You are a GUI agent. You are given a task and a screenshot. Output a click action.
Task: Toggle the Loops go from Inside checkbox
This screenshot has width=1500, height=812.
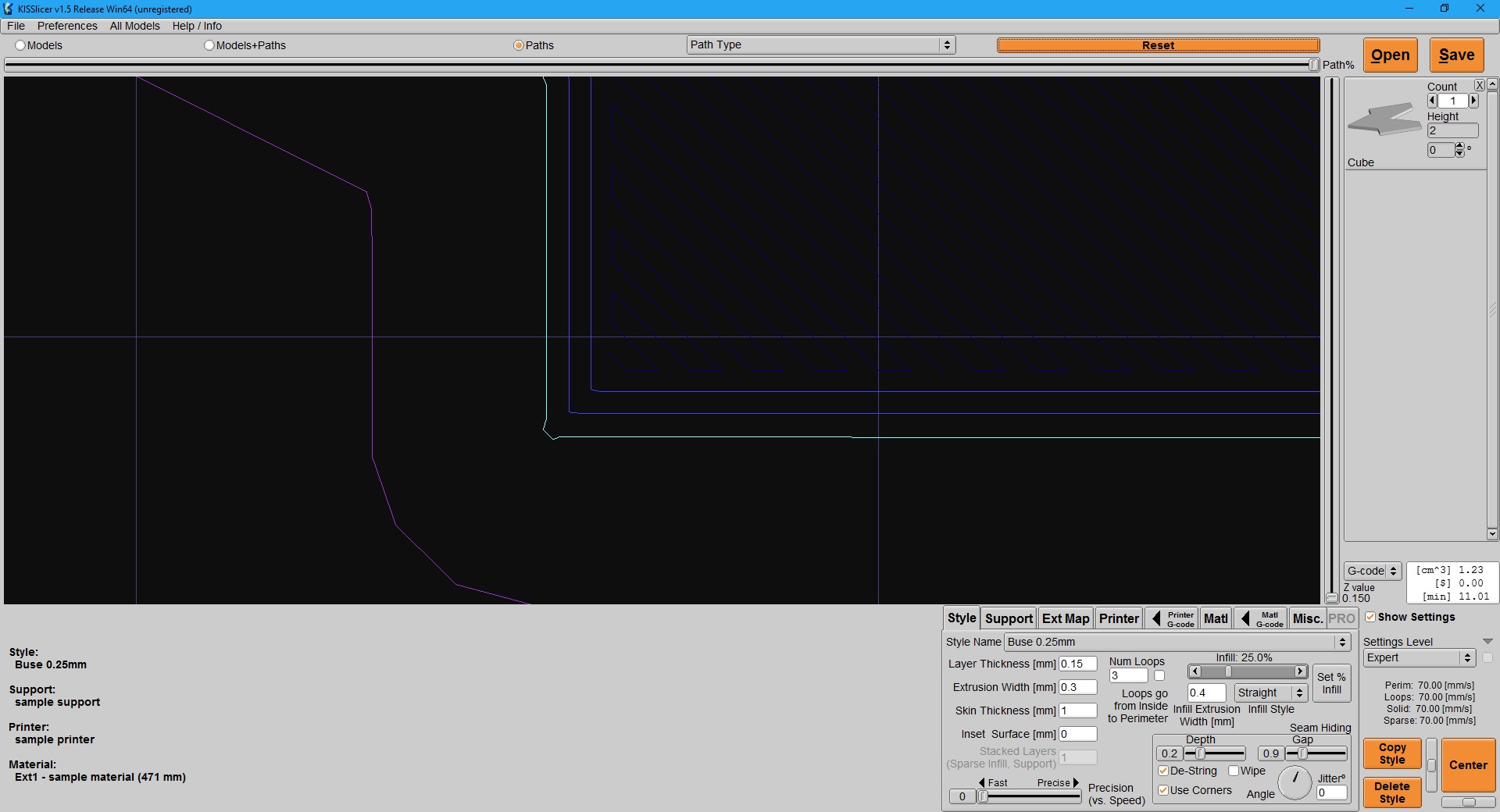(1159, 676)
